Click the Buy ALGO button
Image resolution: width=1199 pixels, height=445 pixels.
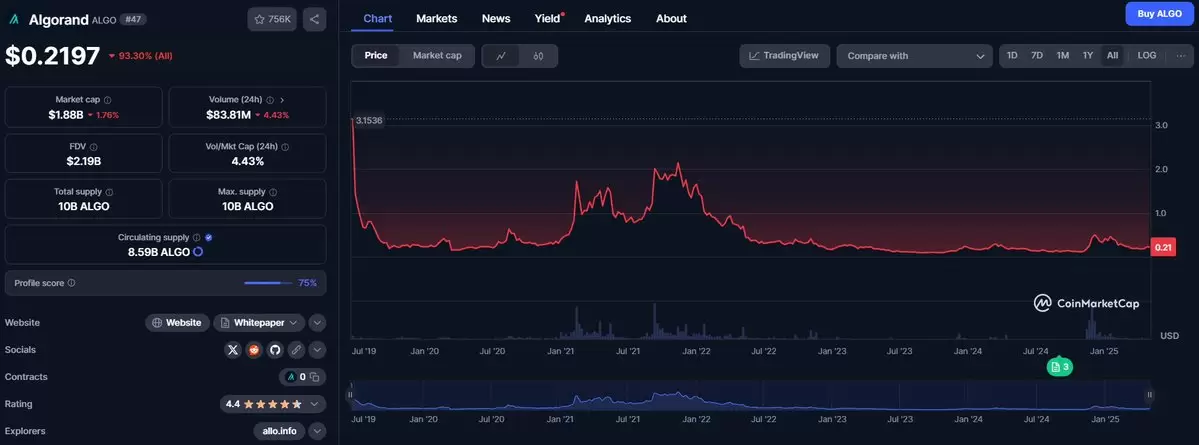click(1159, 14)
